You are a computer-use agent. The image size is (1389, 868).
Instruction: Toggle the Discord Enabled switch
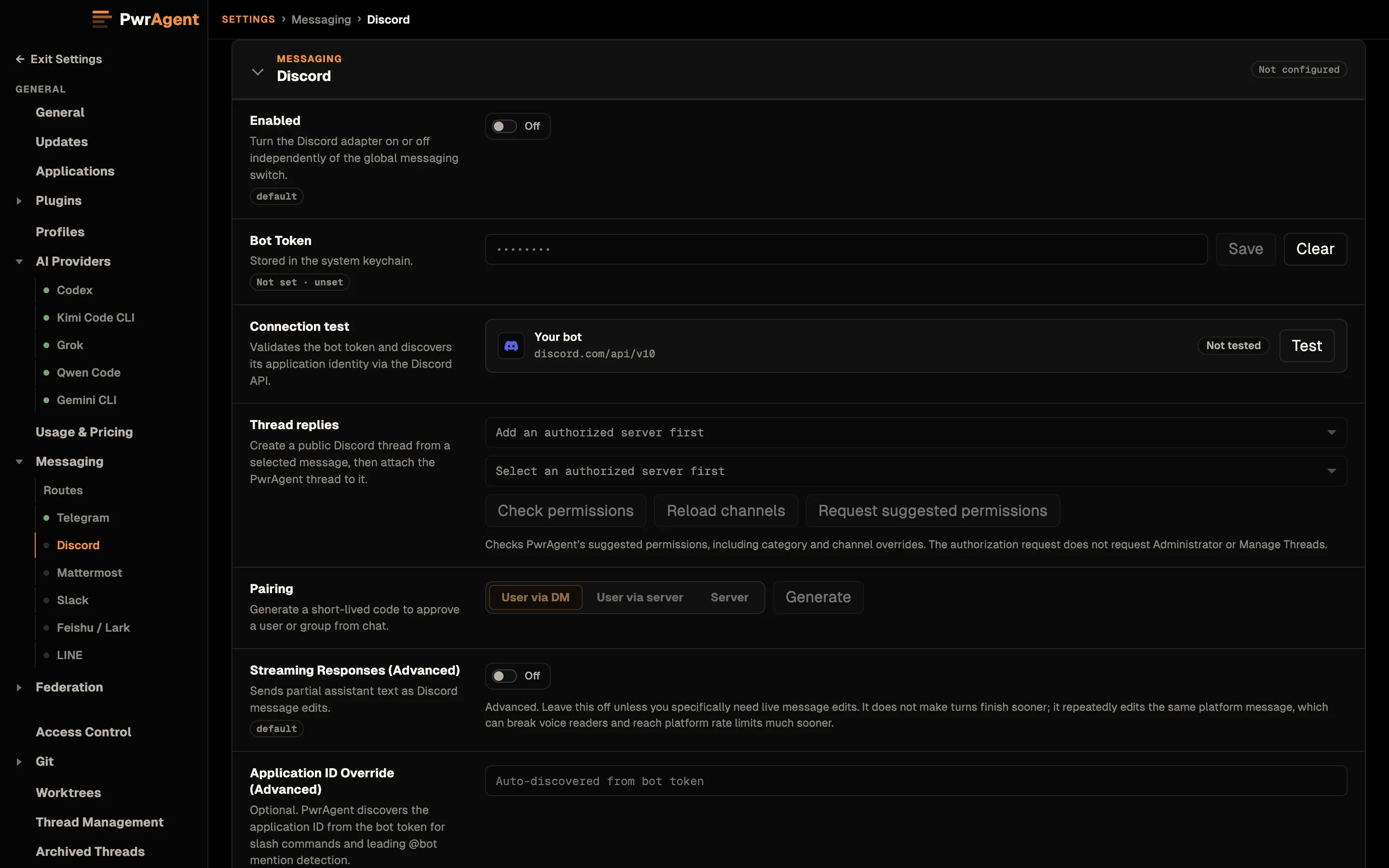pos(504,126)
